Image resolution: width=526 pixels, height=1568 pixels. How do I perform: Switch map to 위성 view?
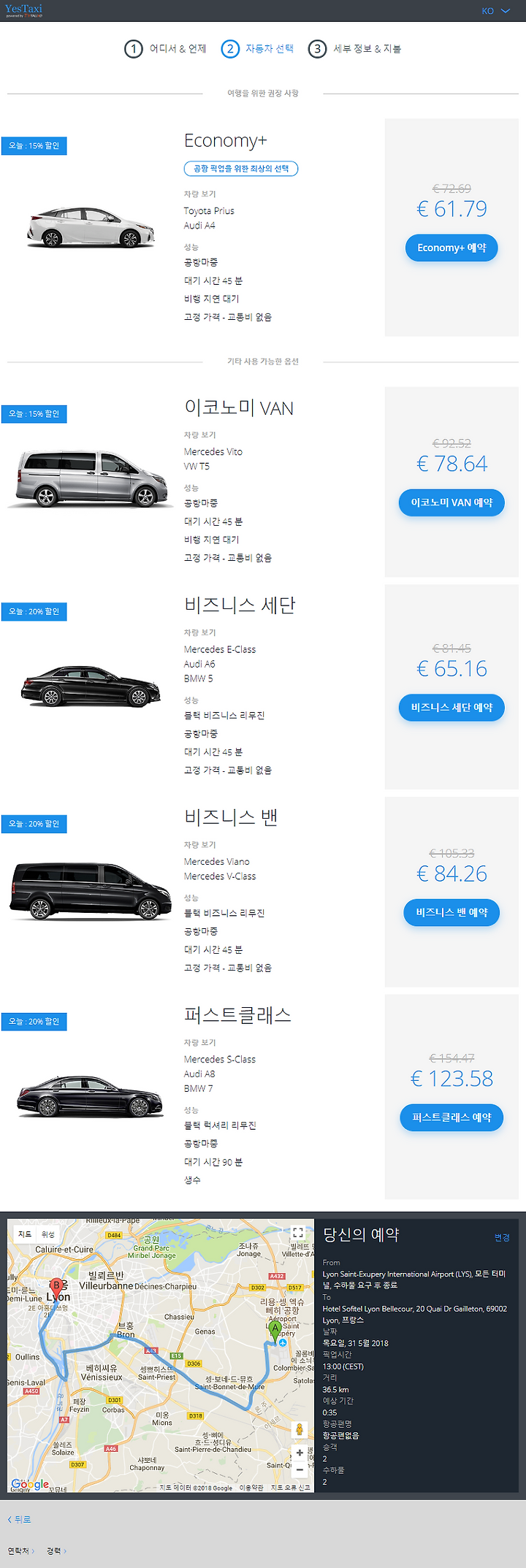[x=48, y=1234]
